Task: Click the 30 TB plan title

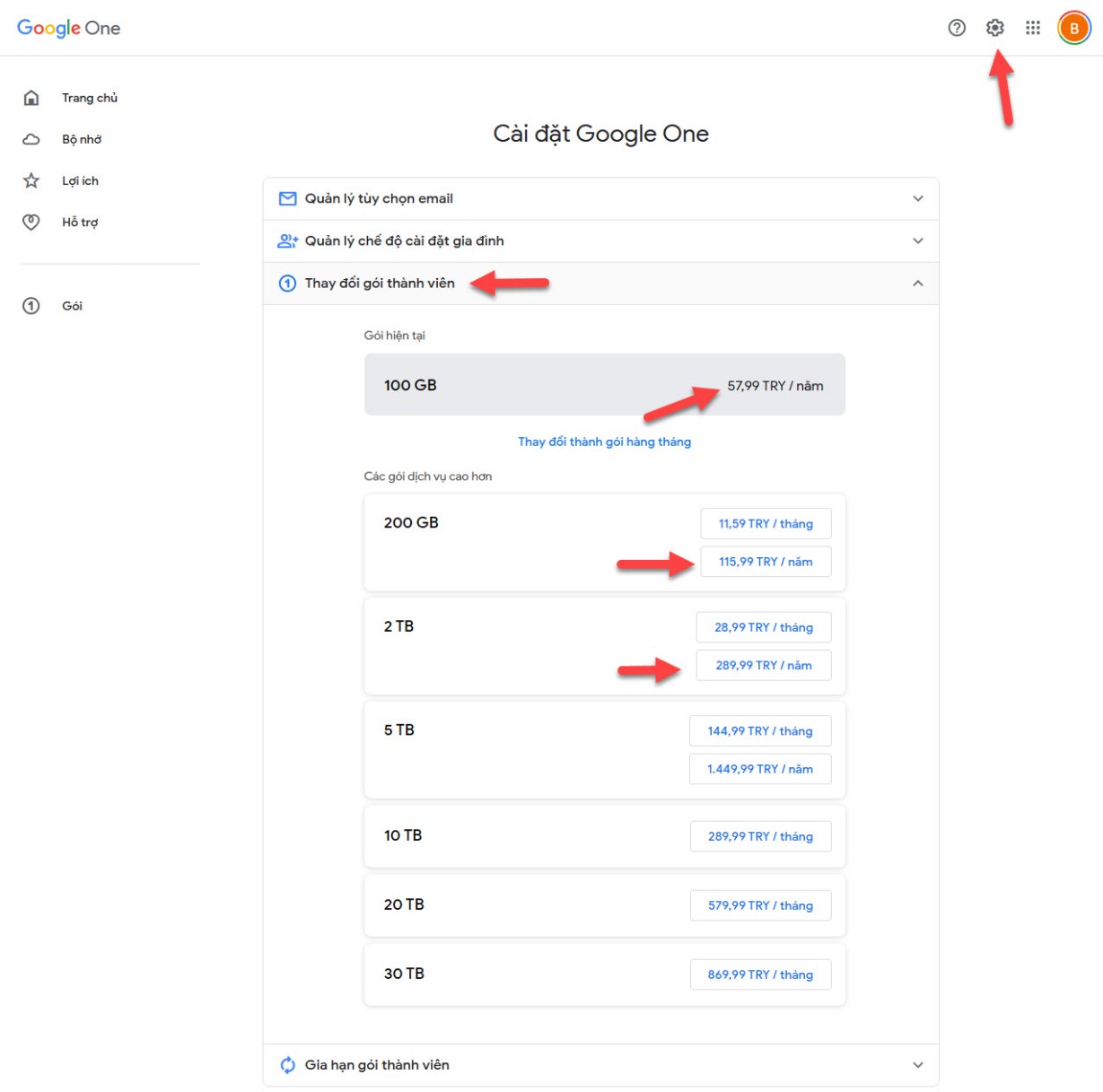Action: pyautogui.click(x=404, y=974)
